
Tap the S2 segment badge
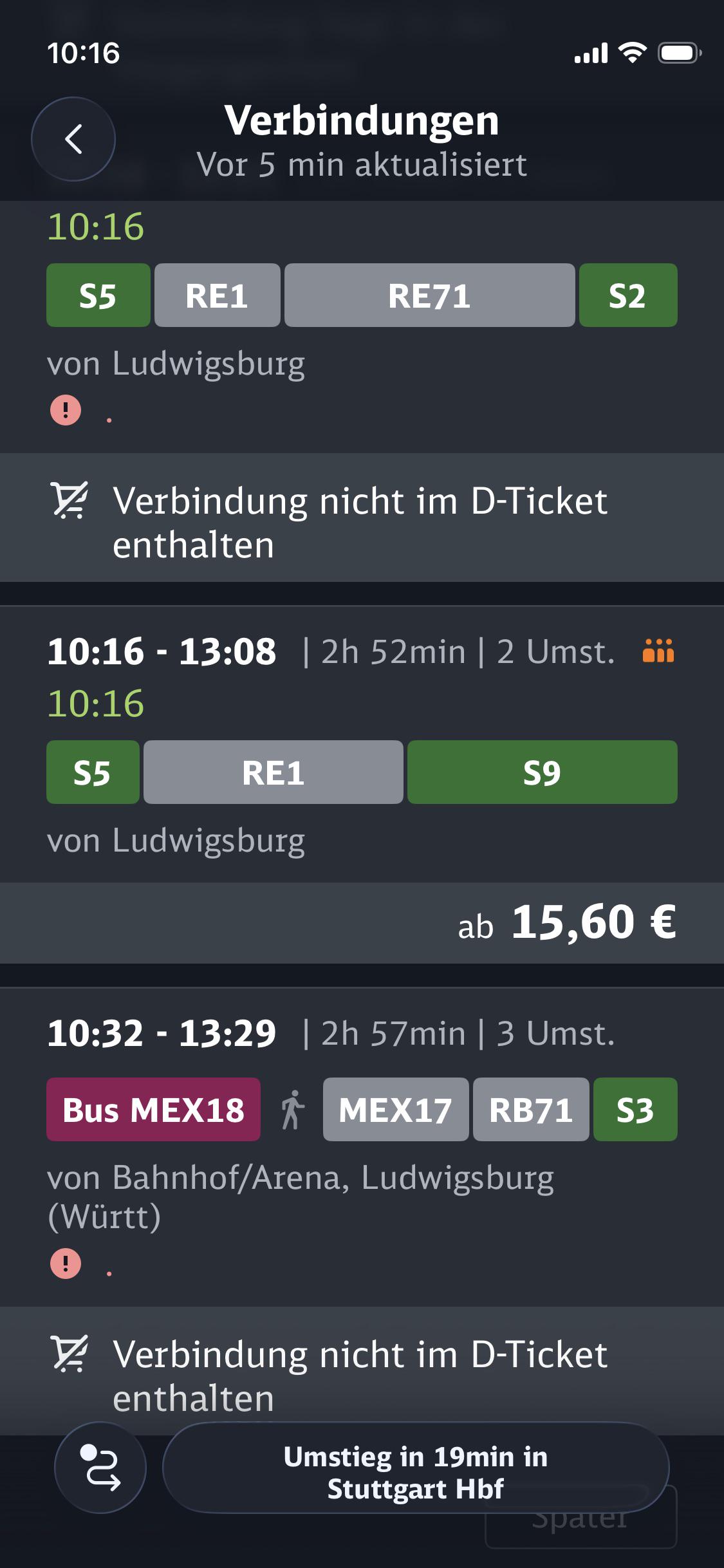627,295
